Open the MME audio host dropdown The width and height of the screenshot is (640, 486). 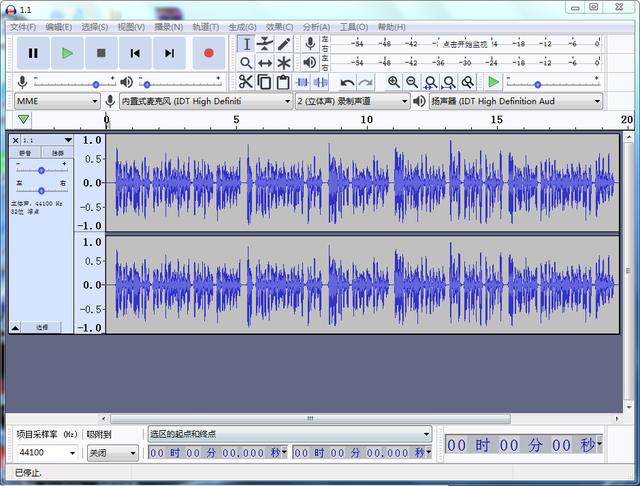[56, 101]
